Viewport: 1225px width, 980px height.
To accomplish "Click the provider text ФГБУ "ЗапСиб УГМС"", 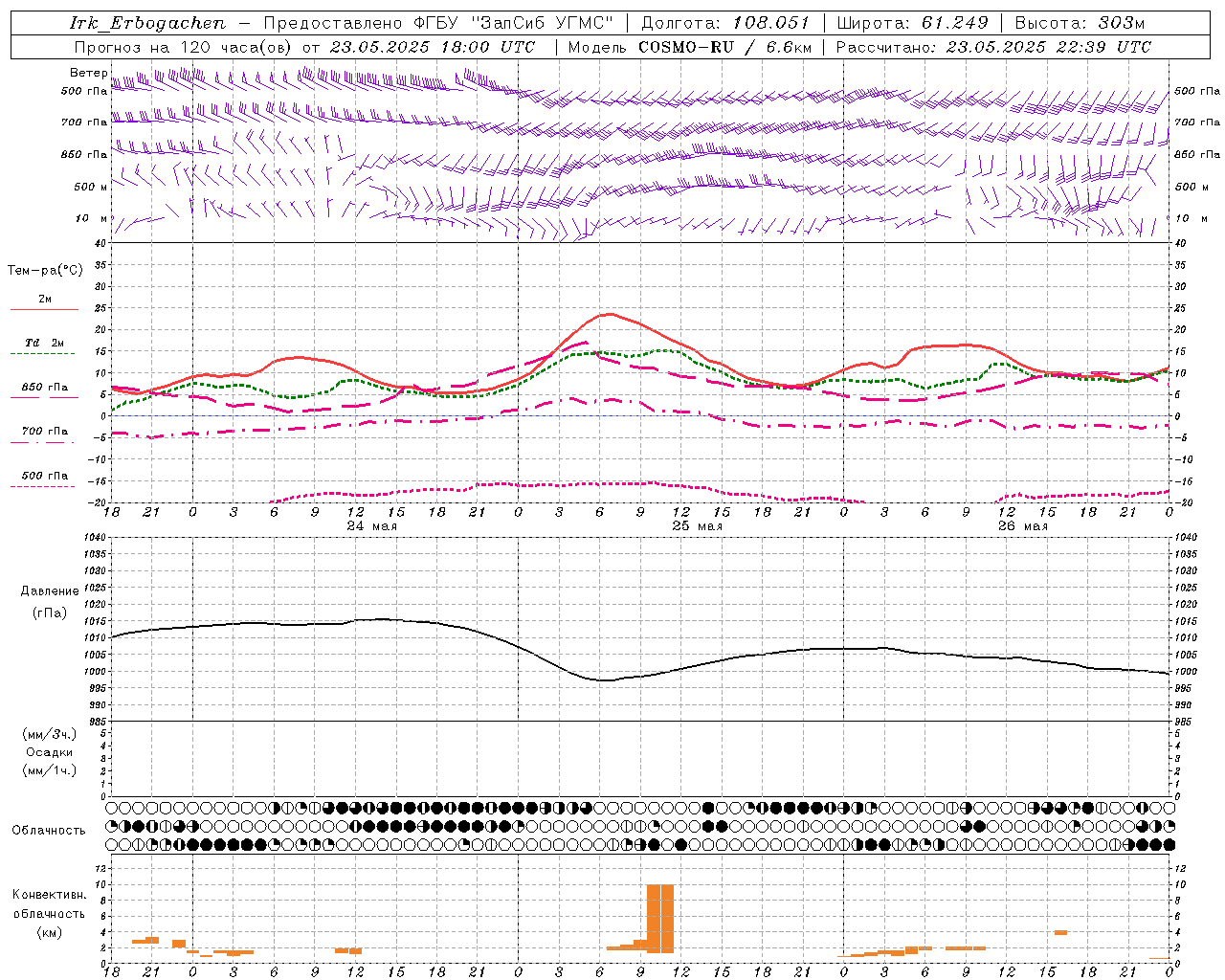I will click(515, 23).
